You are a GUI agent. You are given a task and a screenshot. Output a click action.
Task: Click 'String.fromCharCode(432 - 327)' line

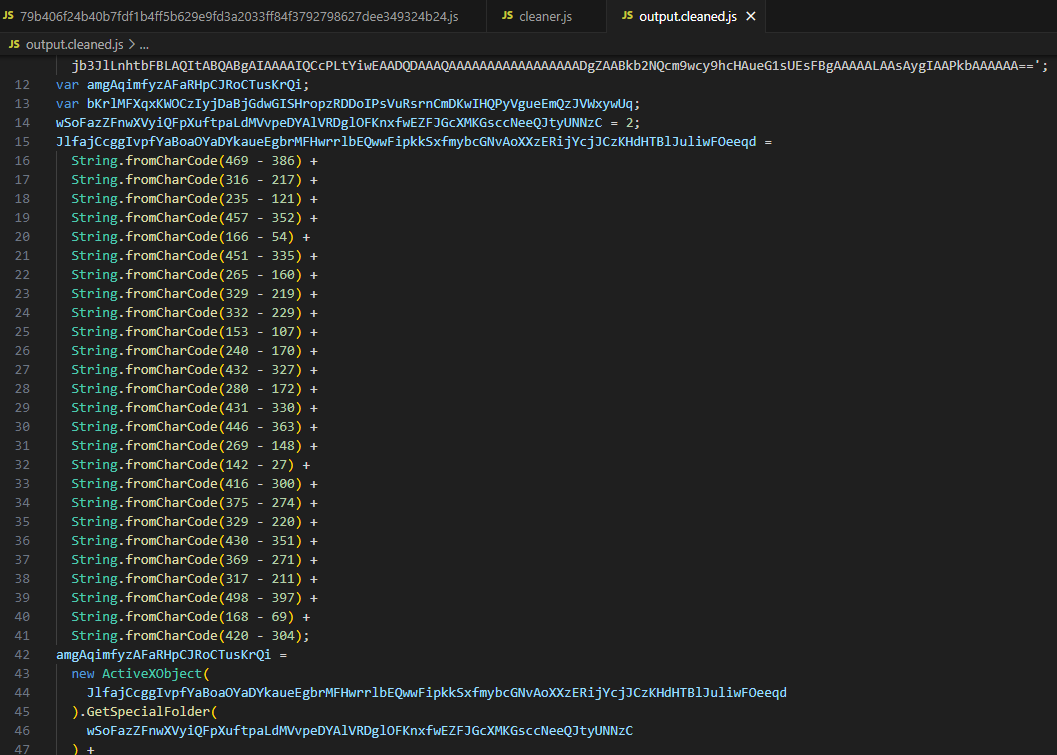click(194, 369)
